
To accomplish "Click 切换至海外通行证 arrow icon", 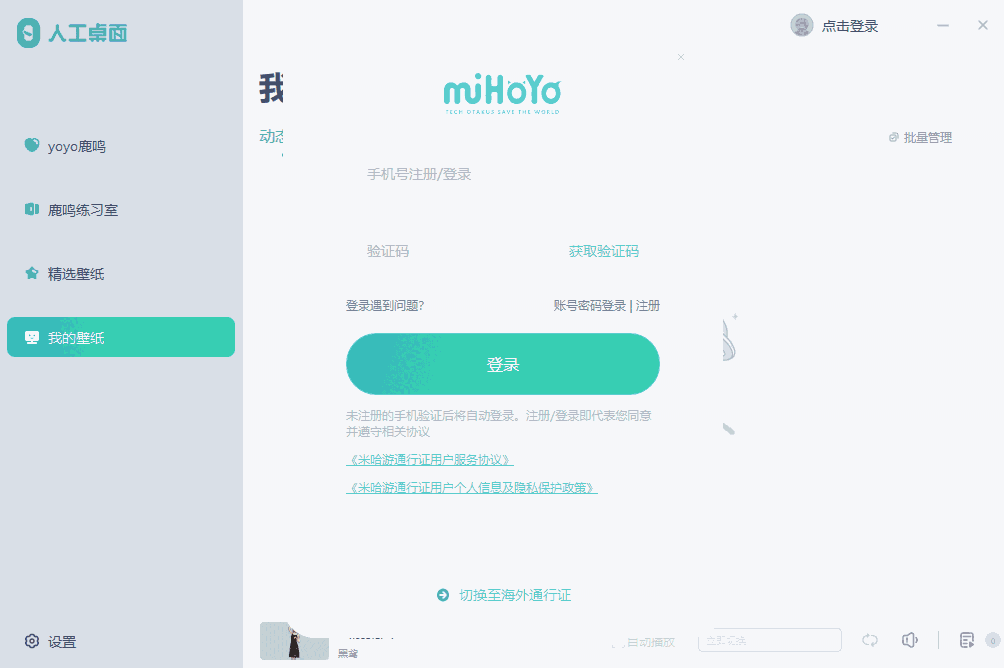I will click(x=442, y=595).
